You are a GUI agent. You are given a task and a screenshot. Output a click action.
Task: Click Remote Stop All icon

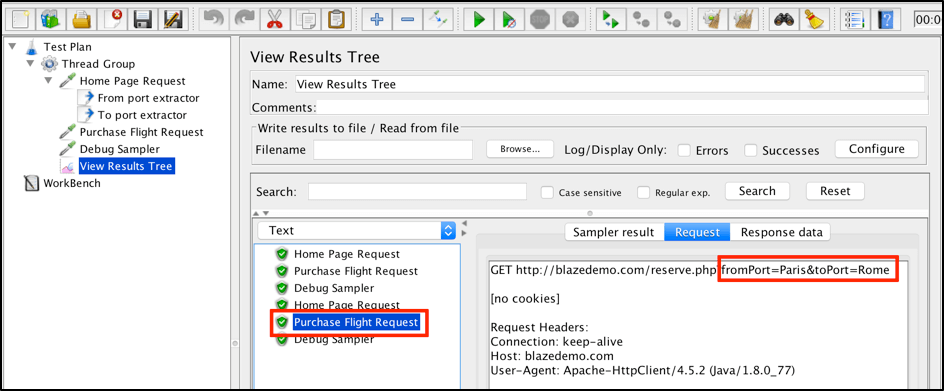pyautogui.click(x=641, y=19)
